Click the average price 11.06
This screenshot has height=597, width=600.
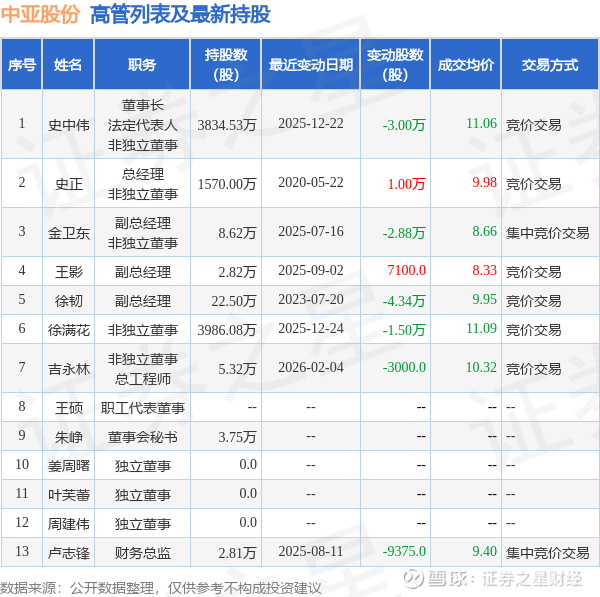(x=481, y=123)
